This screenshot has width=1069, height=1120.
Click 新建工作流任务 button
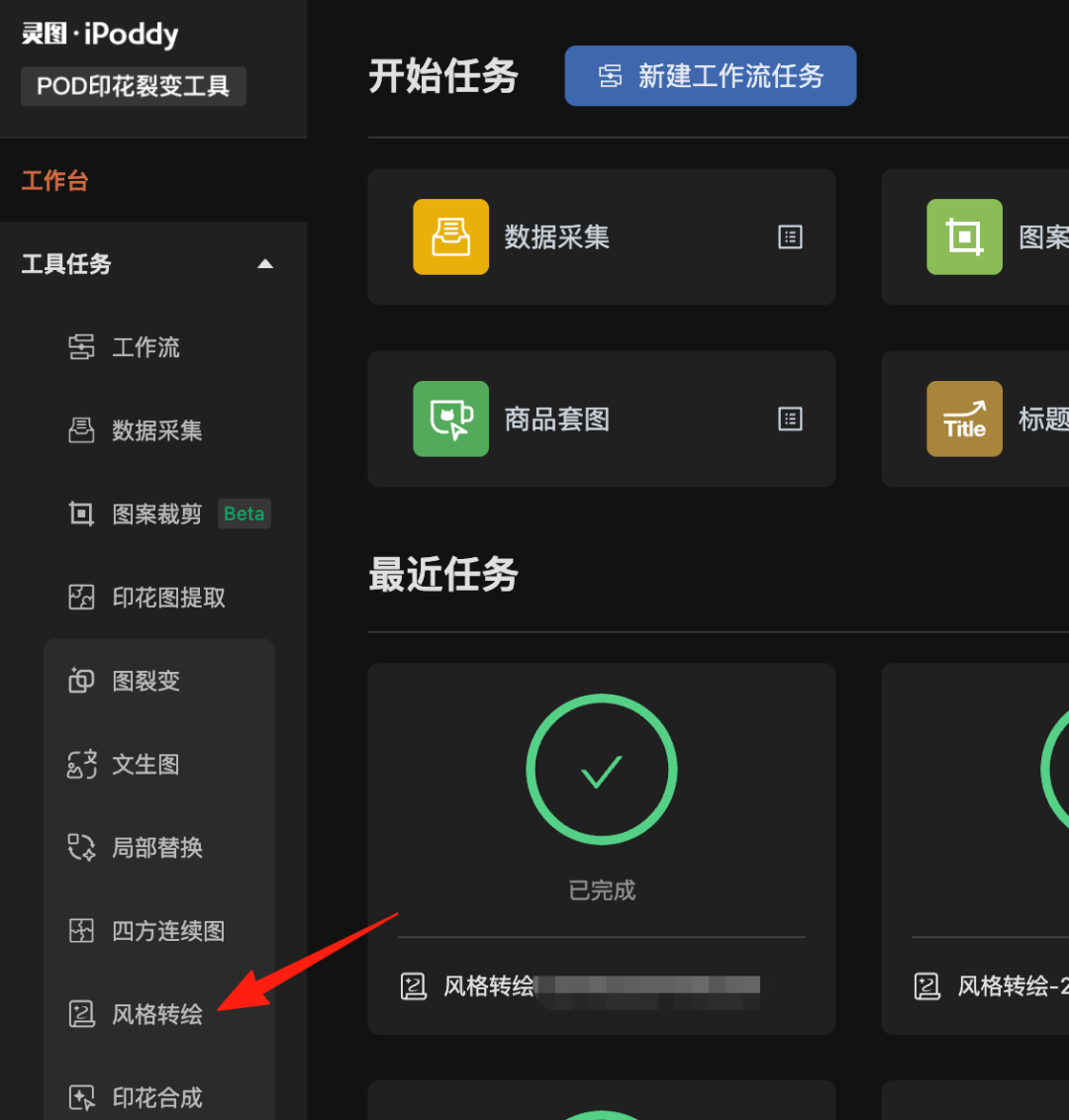point(711,76)
